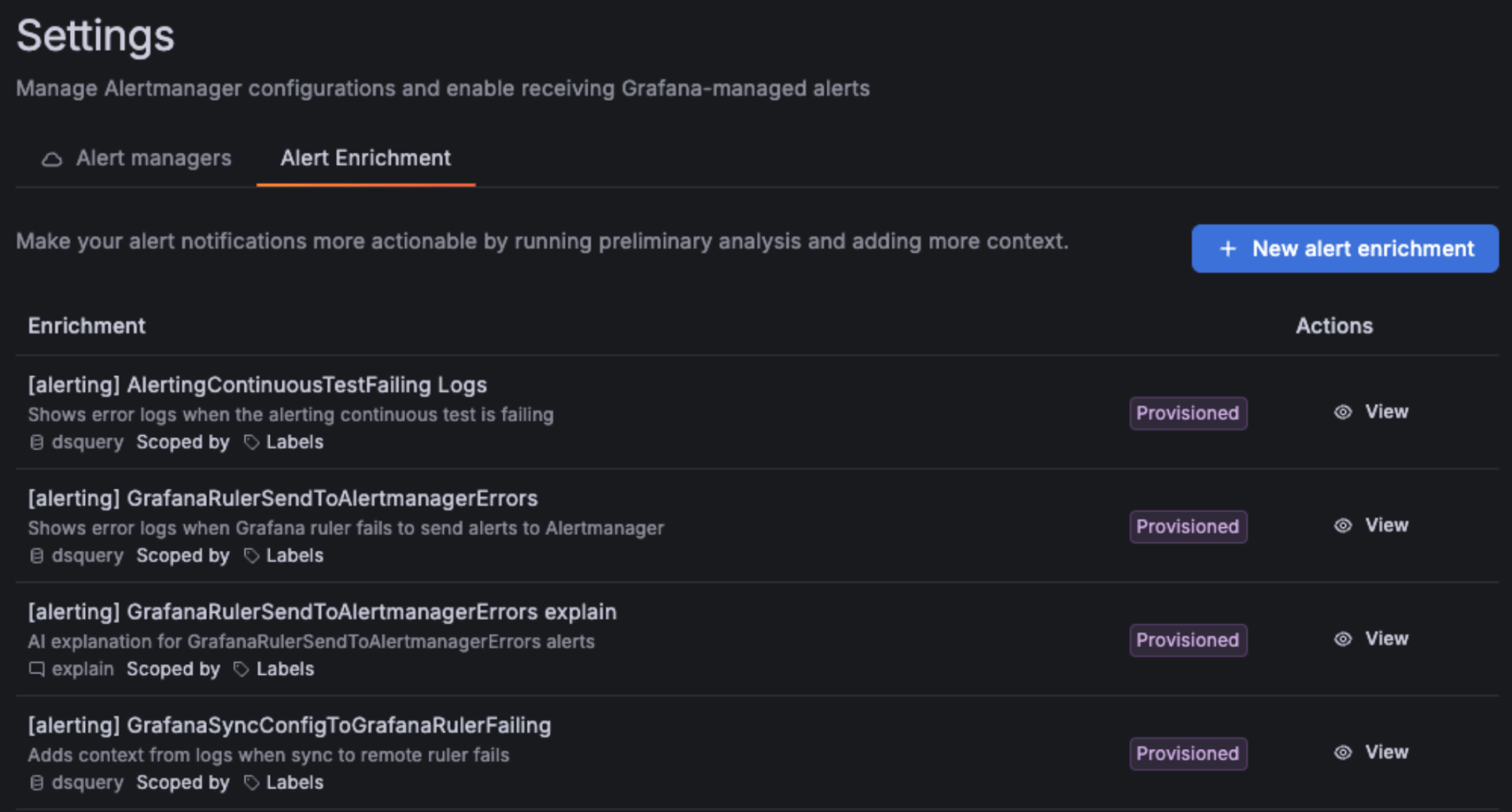This screenshot has width=1512, height=812.
Task: Open the Provisioned badge on GrafanaRulerSendToAlertmanagerErrors
Action: [x=1188, y=526]
